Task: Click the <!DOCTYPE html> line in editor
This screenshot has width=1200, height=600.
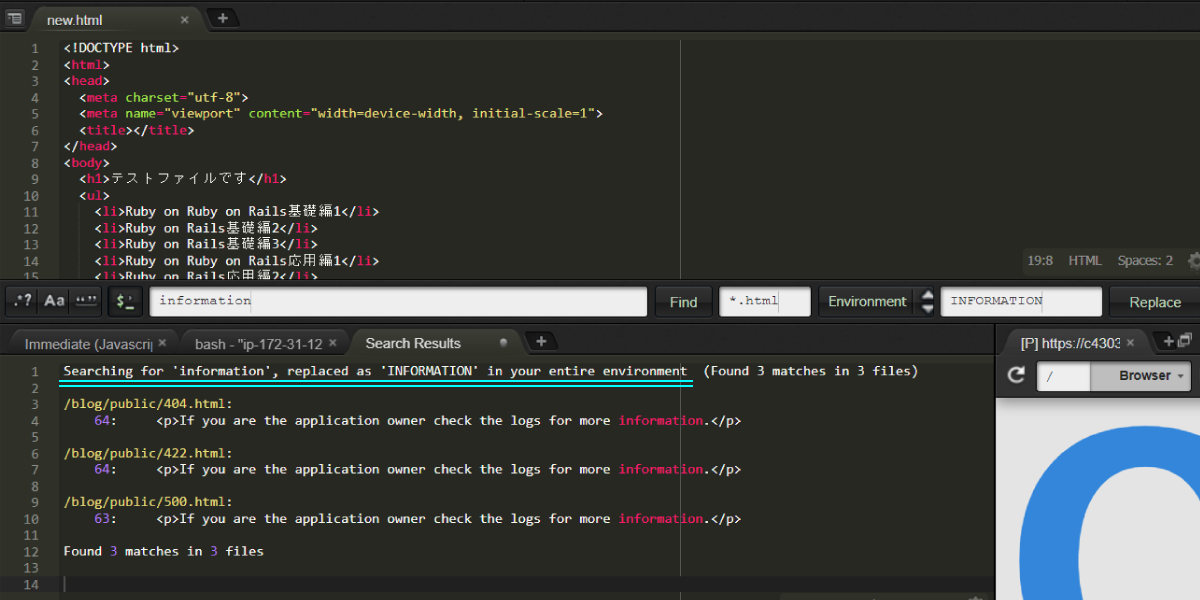Action: pyautogui.click(x=121, y=48)
